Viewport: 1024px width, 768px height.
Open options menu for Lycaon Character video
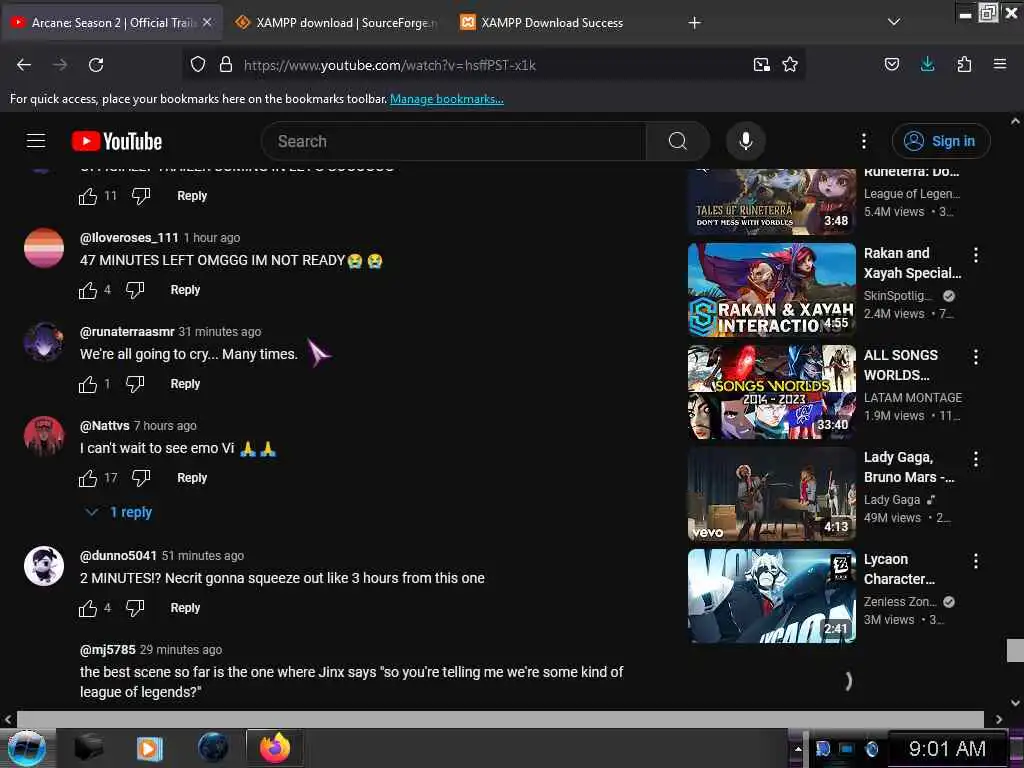(976, 561)
